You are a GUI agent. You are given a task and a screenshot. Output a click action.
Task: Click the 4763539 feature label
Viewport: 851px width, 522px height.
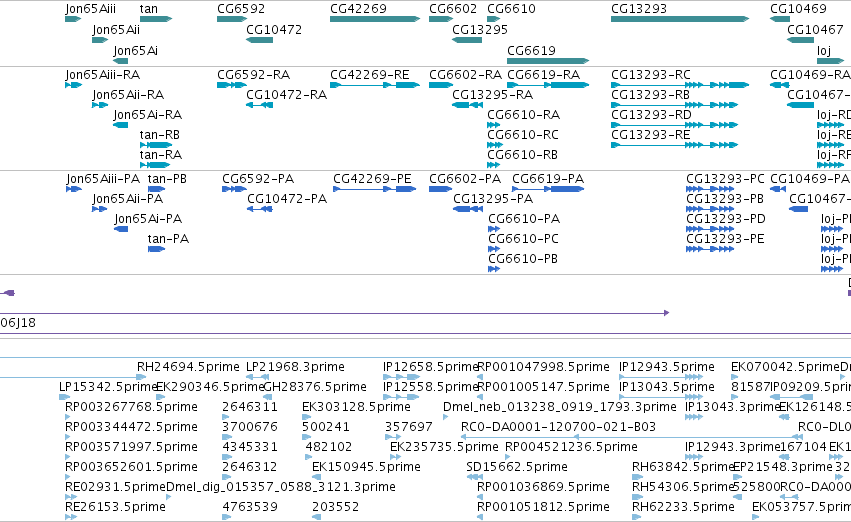tap(250, 507)
